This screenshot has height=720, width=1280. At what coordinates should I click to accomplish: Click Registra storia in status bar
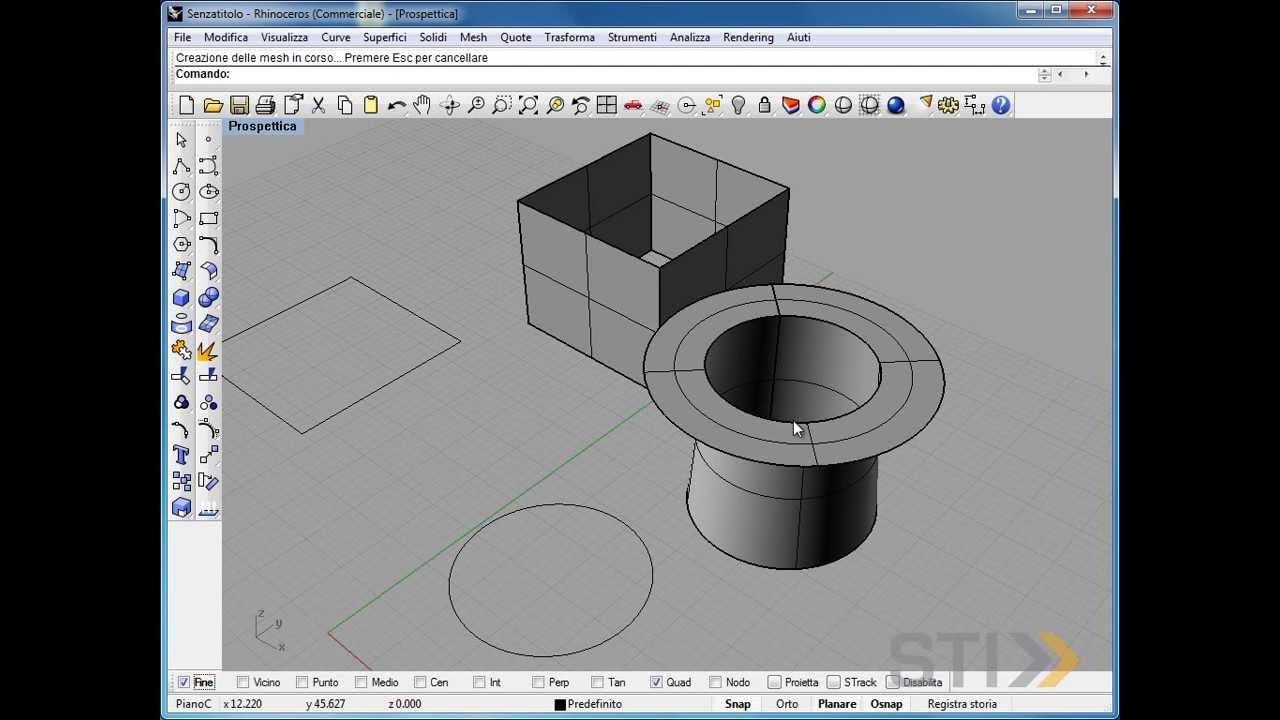[962, 704]
